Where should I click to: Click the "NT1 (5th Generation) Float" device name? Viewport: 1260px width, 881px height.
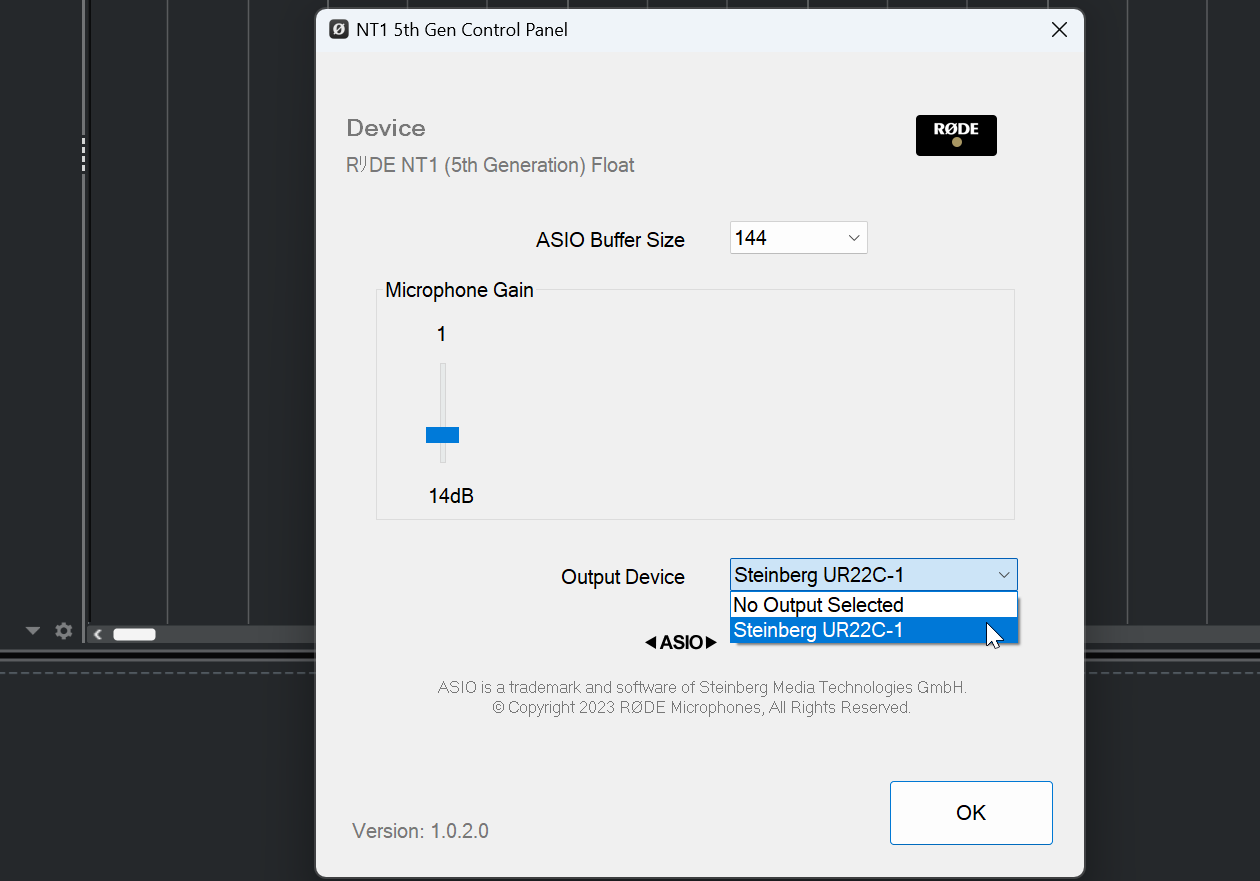coord(490,165)
